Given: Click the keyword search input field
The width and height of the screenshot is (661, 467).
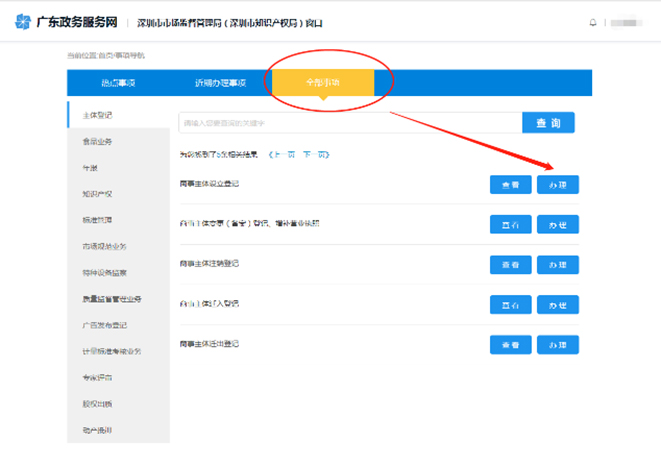Looking at the screenshot, I should (x=350, y=123).
